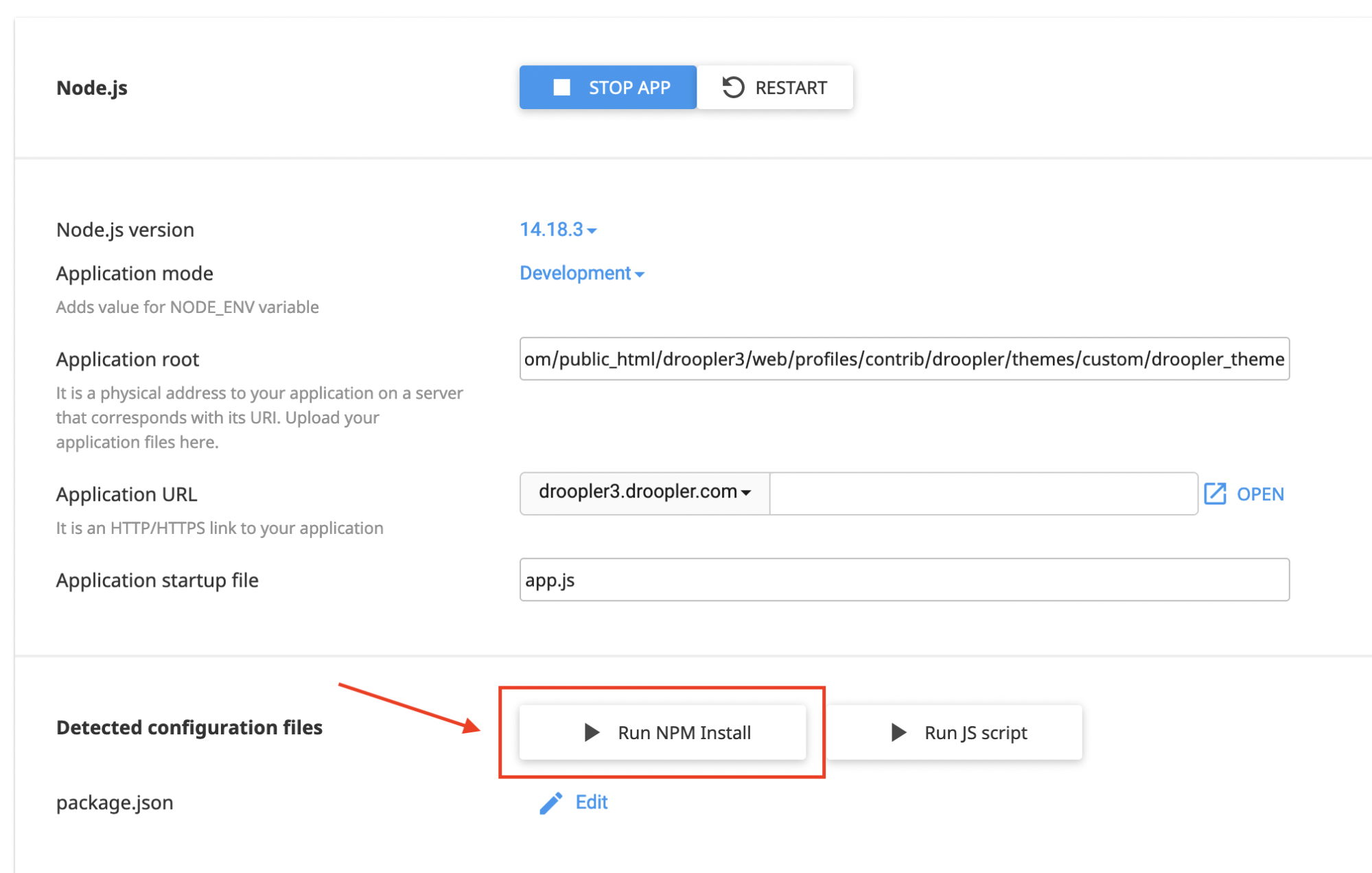Select 'Detected configuration files' heading
1372x873 pixels.
click(189, 727)
